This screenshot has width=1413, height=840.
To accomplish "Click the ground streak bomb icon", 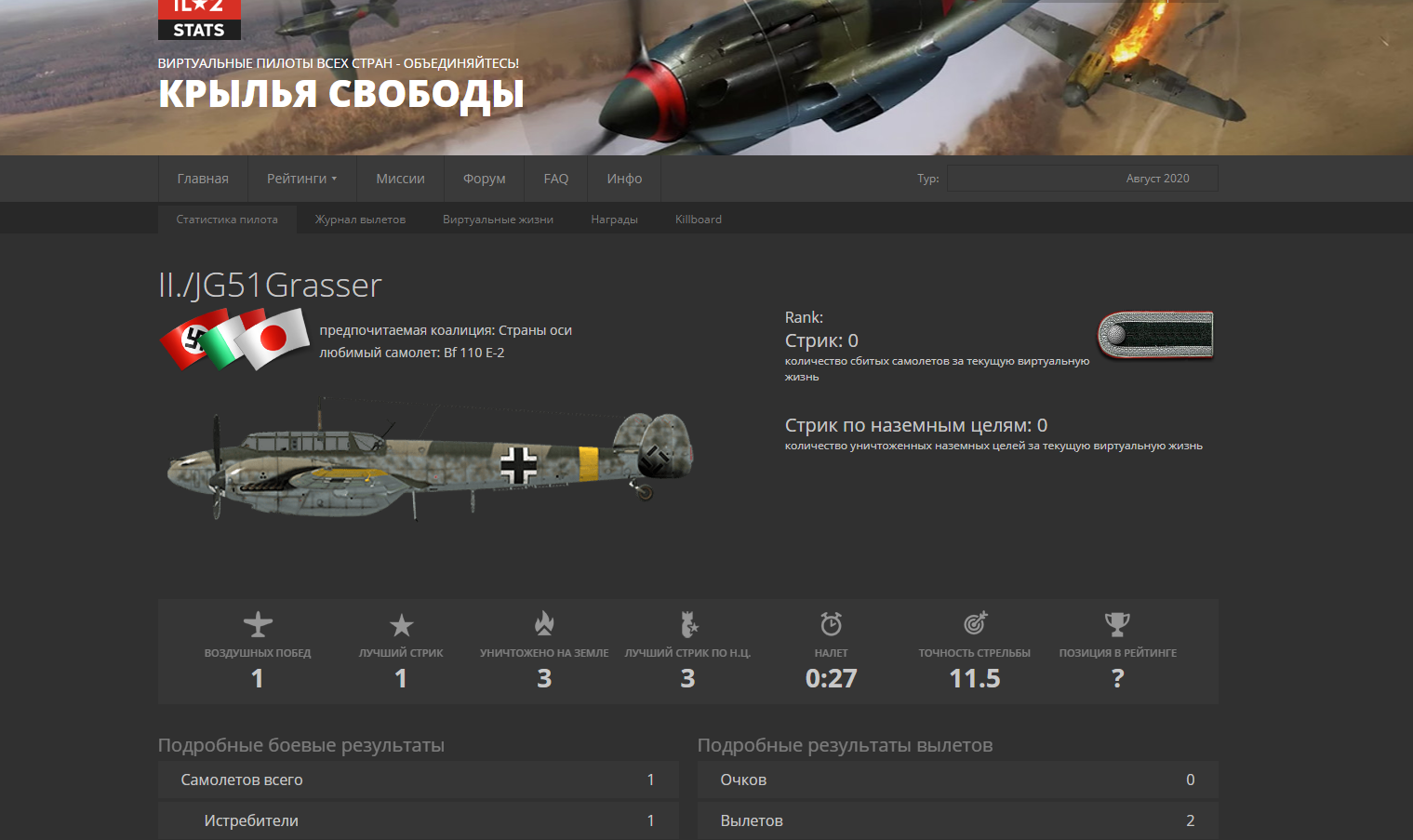I will (x=688, y=623).
